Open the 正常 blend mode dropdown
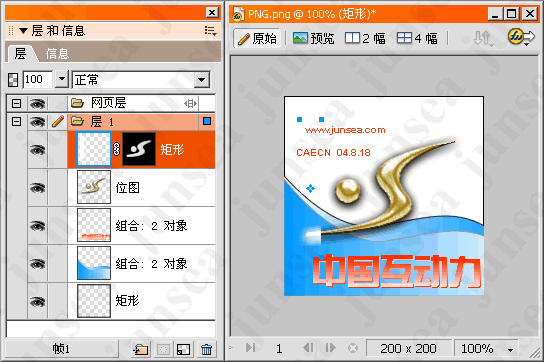 (x=202, y=80)
